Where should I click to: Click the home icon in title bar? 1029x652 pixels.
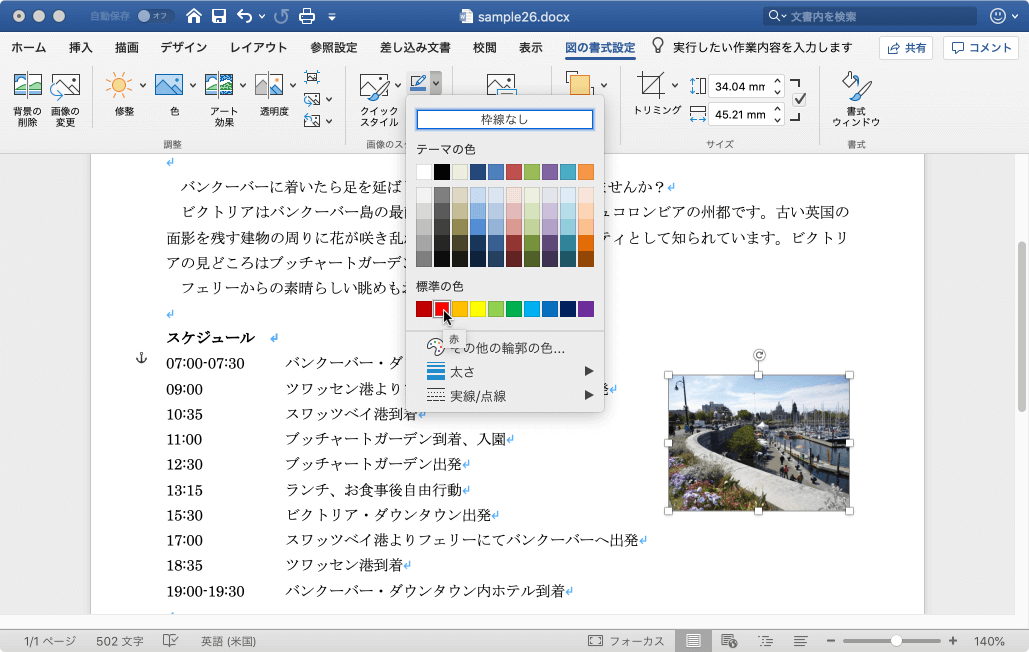click(x=194, y=16)
